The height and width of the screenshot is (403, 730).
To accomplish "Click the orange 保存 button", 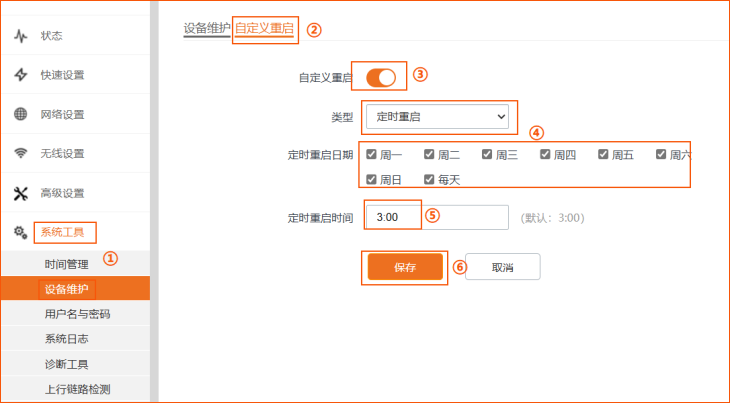I will (x=405, y=267).
